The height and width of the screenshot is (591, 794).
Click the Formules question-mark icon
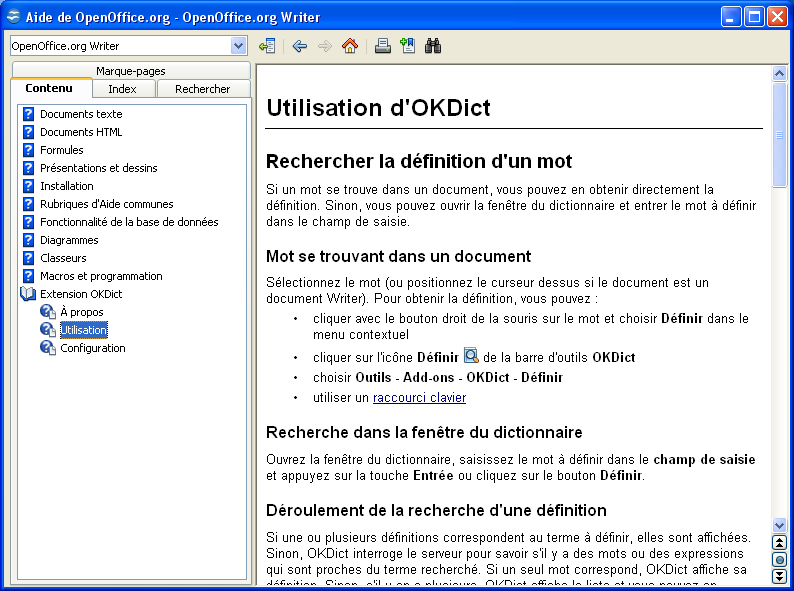click(29, 150)
